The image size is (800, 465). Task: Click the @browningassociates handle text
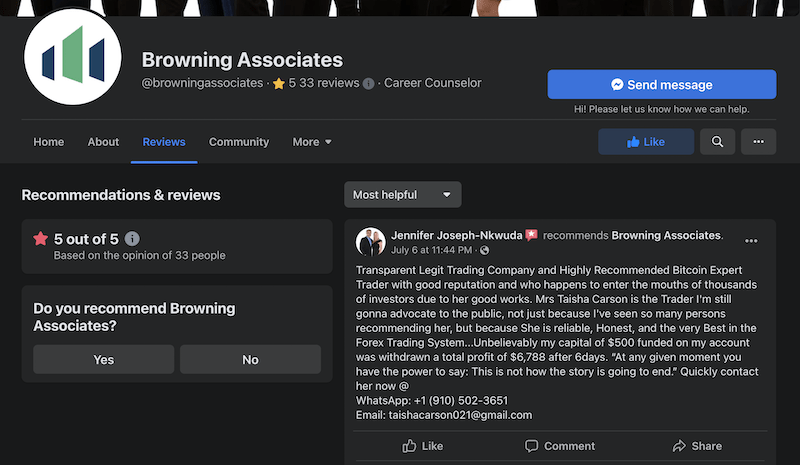pos(202,83)
